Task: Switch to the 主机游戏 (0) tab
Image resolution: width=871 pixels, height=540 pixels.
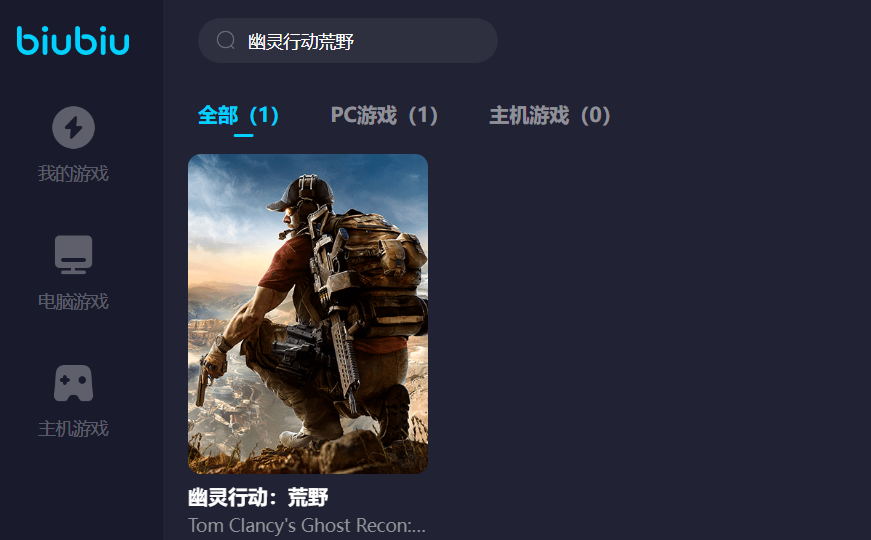Action: [550, 116]
